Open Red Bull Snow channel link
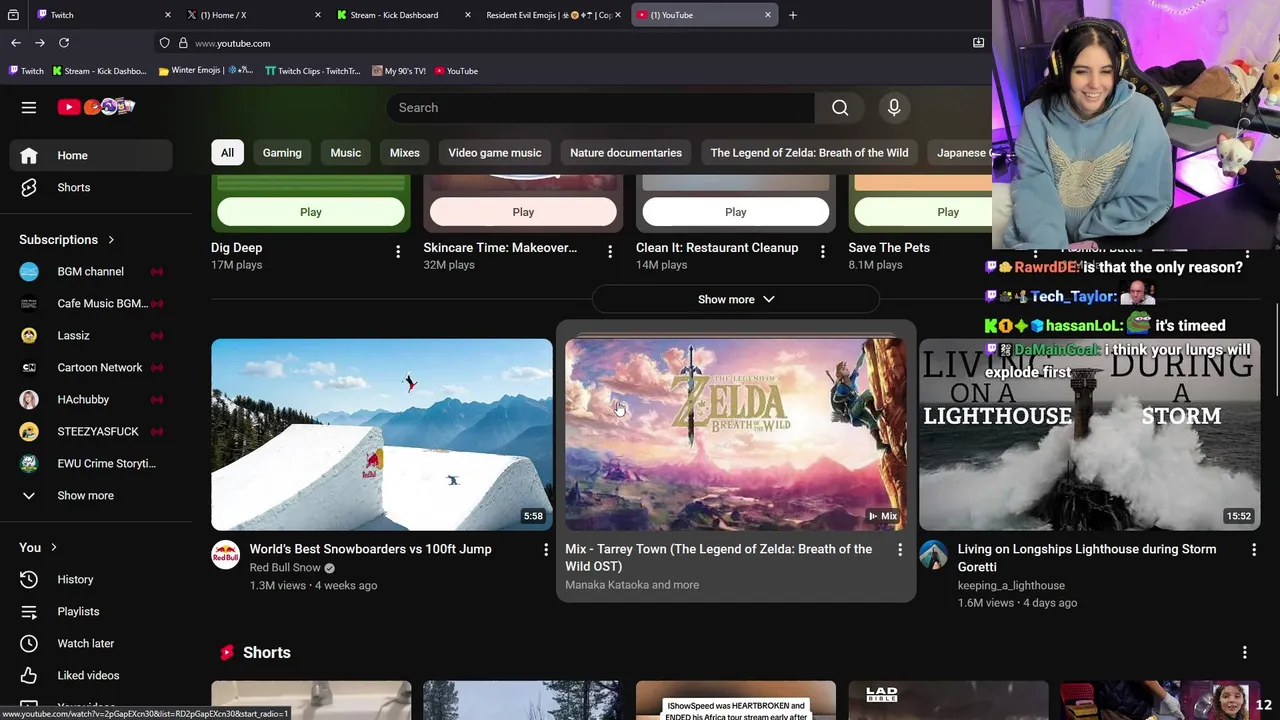The width and height of the screenshot is (1280, 720). click(285, 568)
